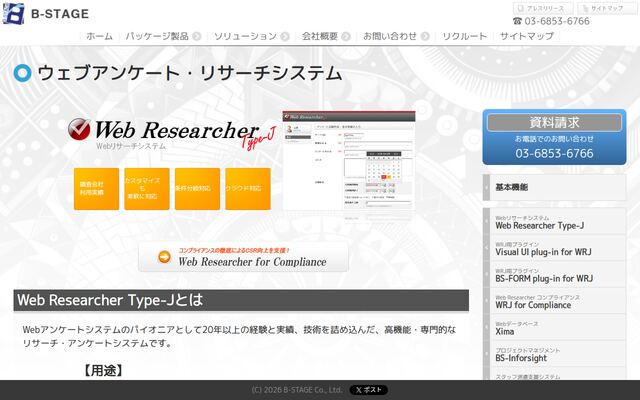
Task: Go to リクルート in the navigation bar
Action: [x=464, y=36]
